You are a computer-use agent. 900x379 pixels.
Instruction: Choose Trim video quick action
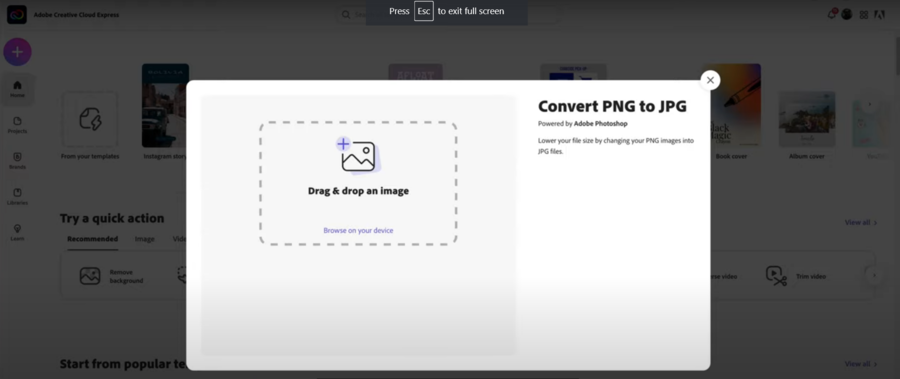(797, 276)
